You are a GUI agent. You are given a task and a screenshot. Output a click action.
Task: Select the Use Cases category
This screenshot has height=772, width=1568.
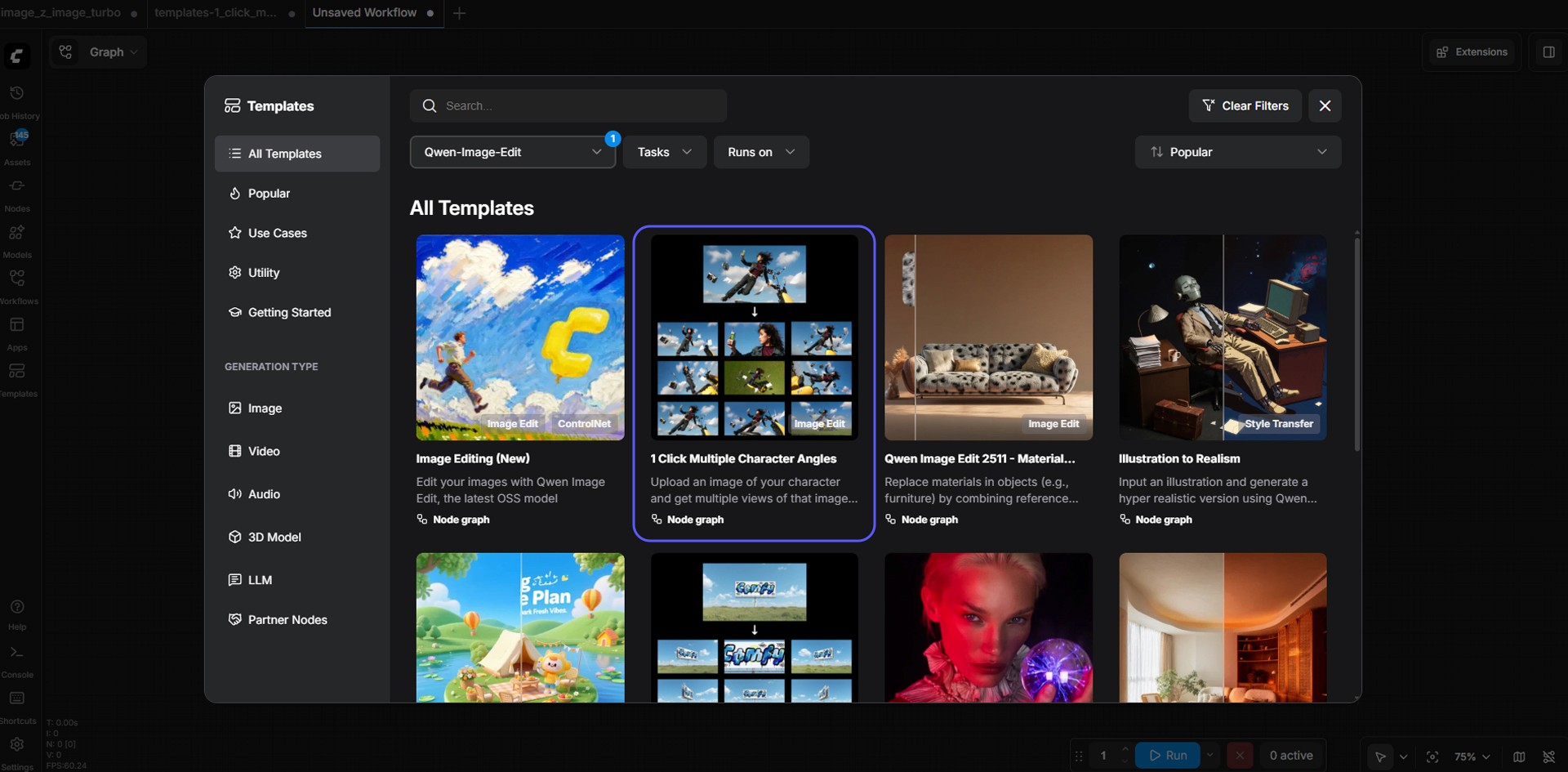tap(297, 234)
